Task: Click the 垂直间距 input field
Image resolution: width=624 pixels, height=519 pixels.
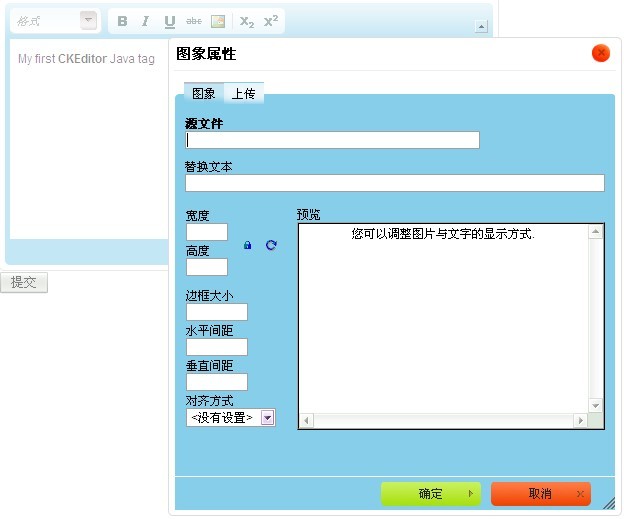Action: point(217,382)
